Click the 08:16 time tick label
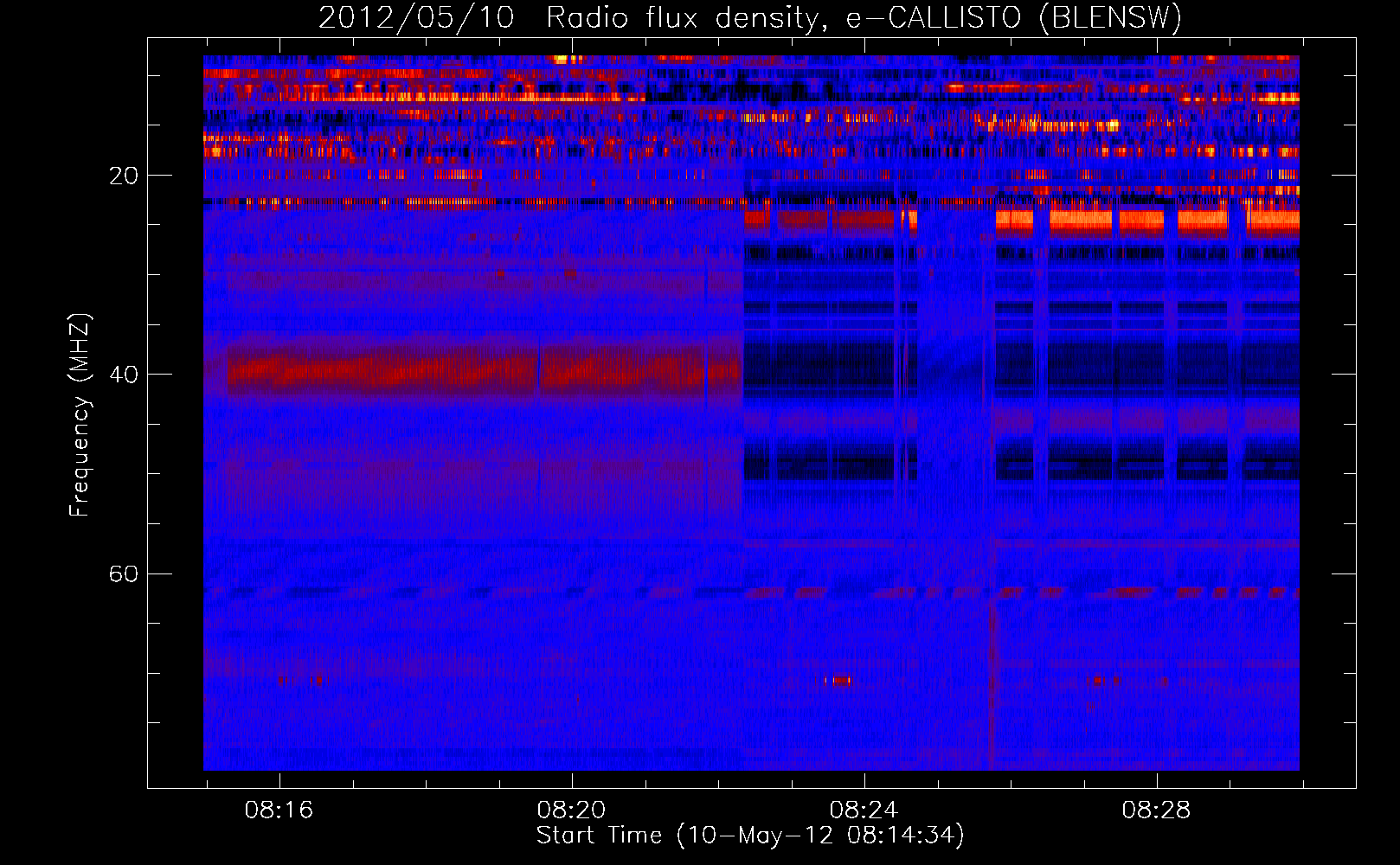Viewport: 1400px width, 865px height. 279,811
